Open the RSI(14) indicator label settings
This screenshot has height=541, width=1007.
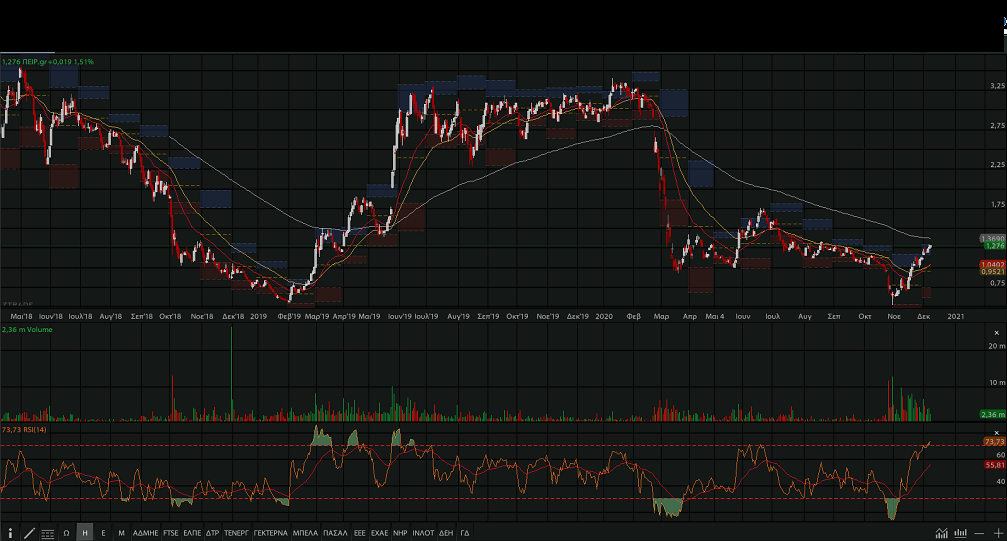tap(37, 429)
